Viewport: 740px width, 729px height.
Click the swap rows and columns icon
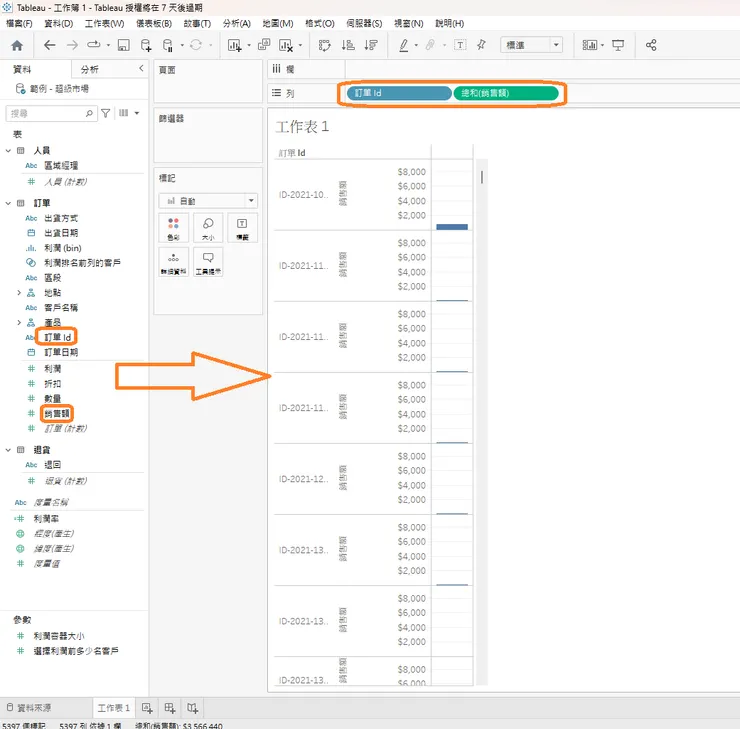[324, 45]
